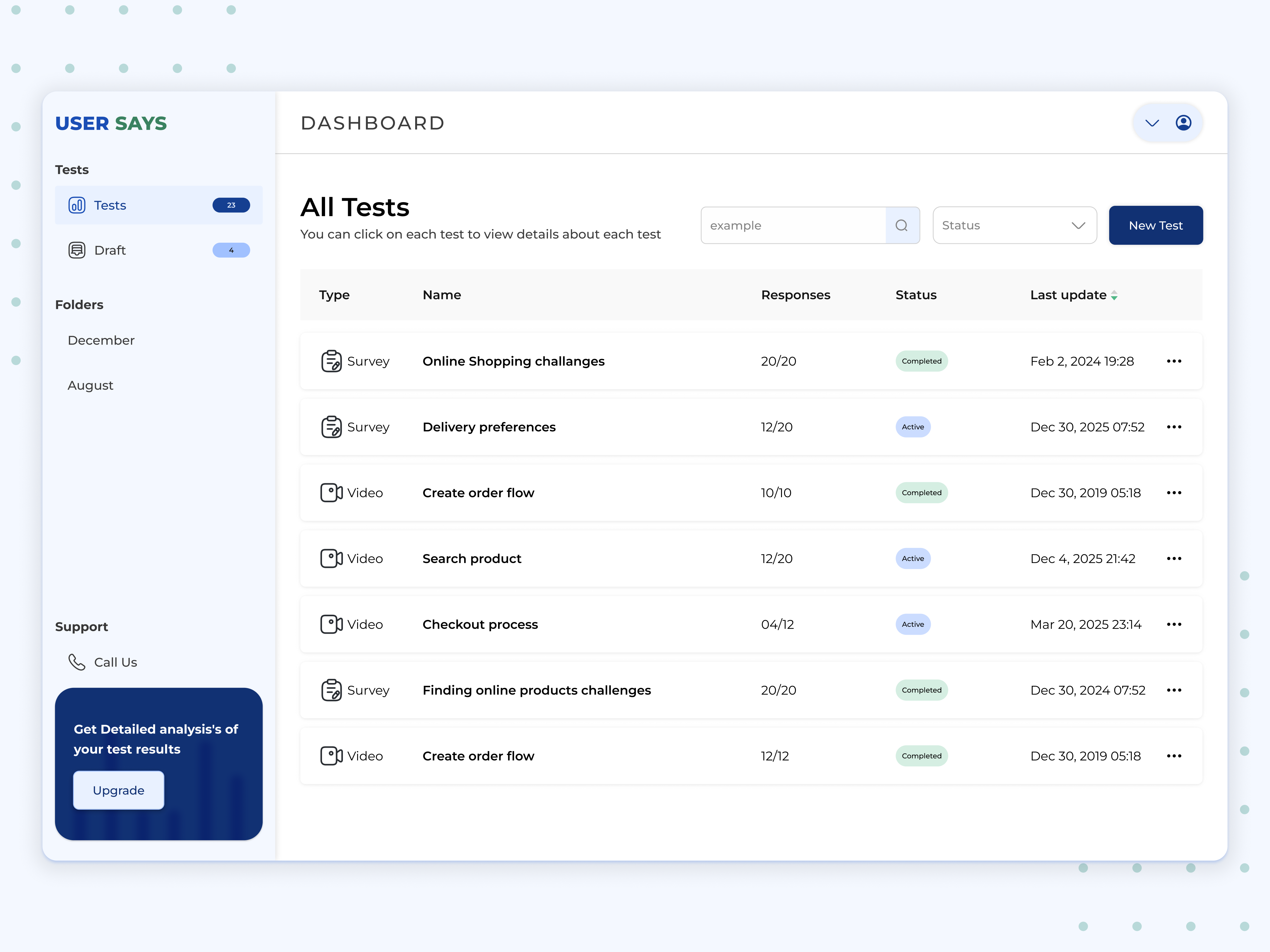Open the Status filter dropdown
Viewport: 1270px width, 952px height.
(x=1014, y=225)
